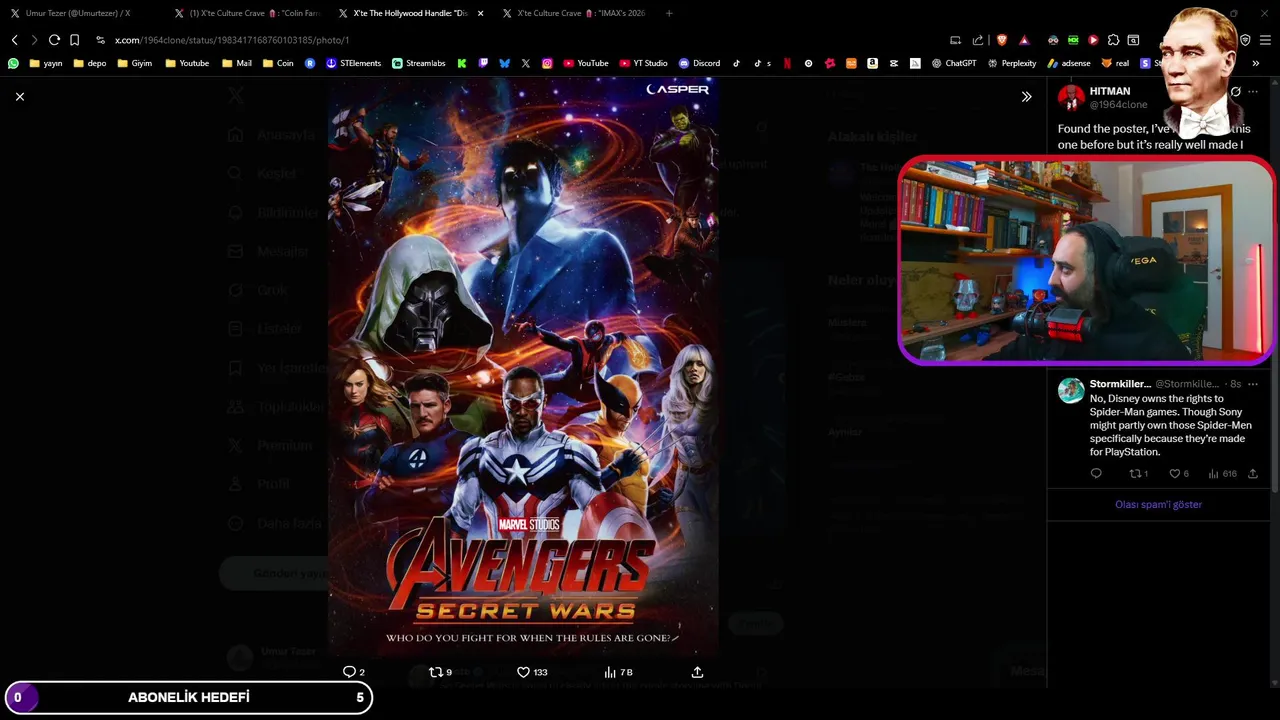The height and width of the screenshot is (720, 1280).
Task: Open the STElements bookmark
Action: [x=353, y=63]
